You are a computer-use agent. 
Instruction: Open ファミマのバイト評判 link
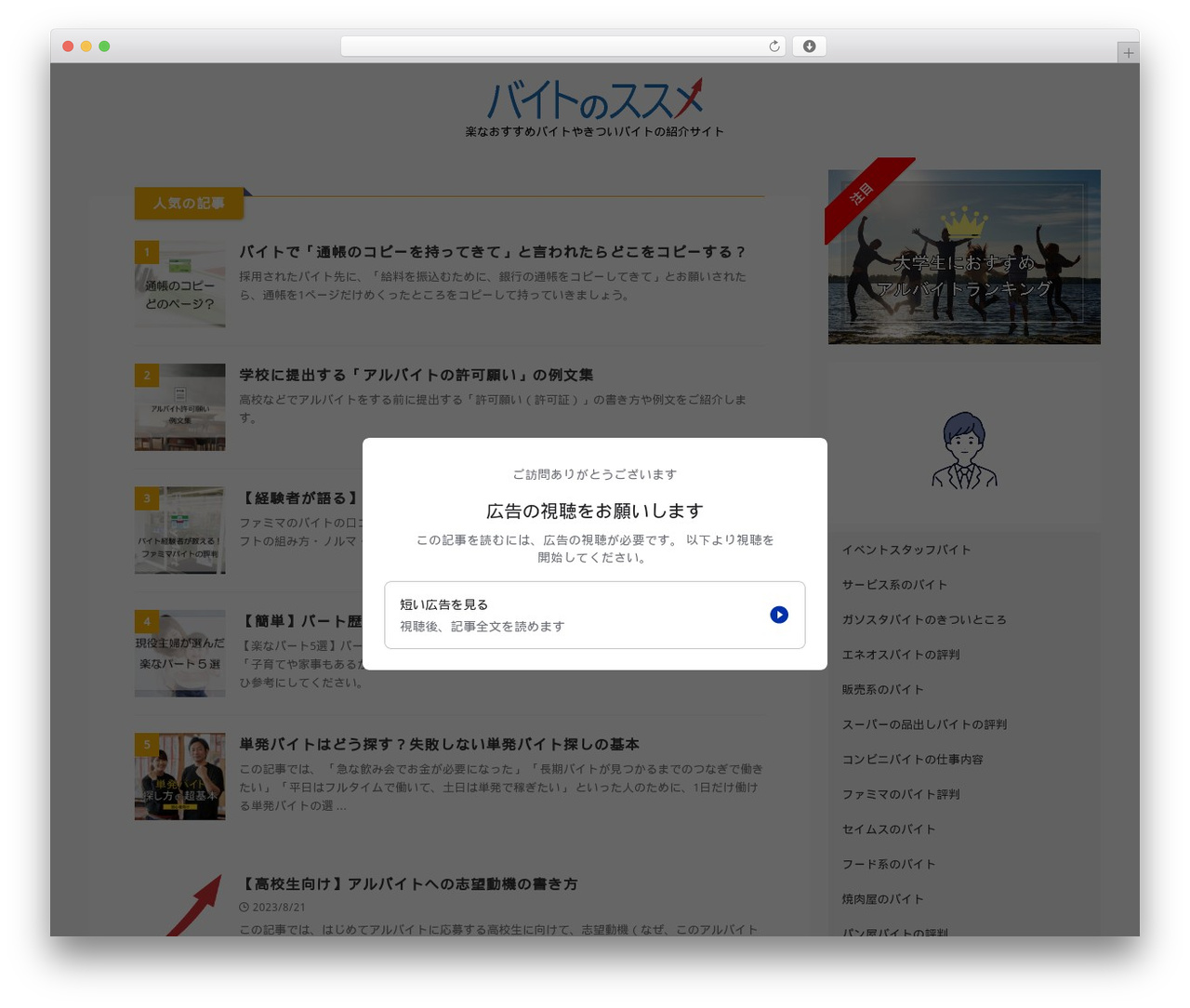tap(901, 794)
